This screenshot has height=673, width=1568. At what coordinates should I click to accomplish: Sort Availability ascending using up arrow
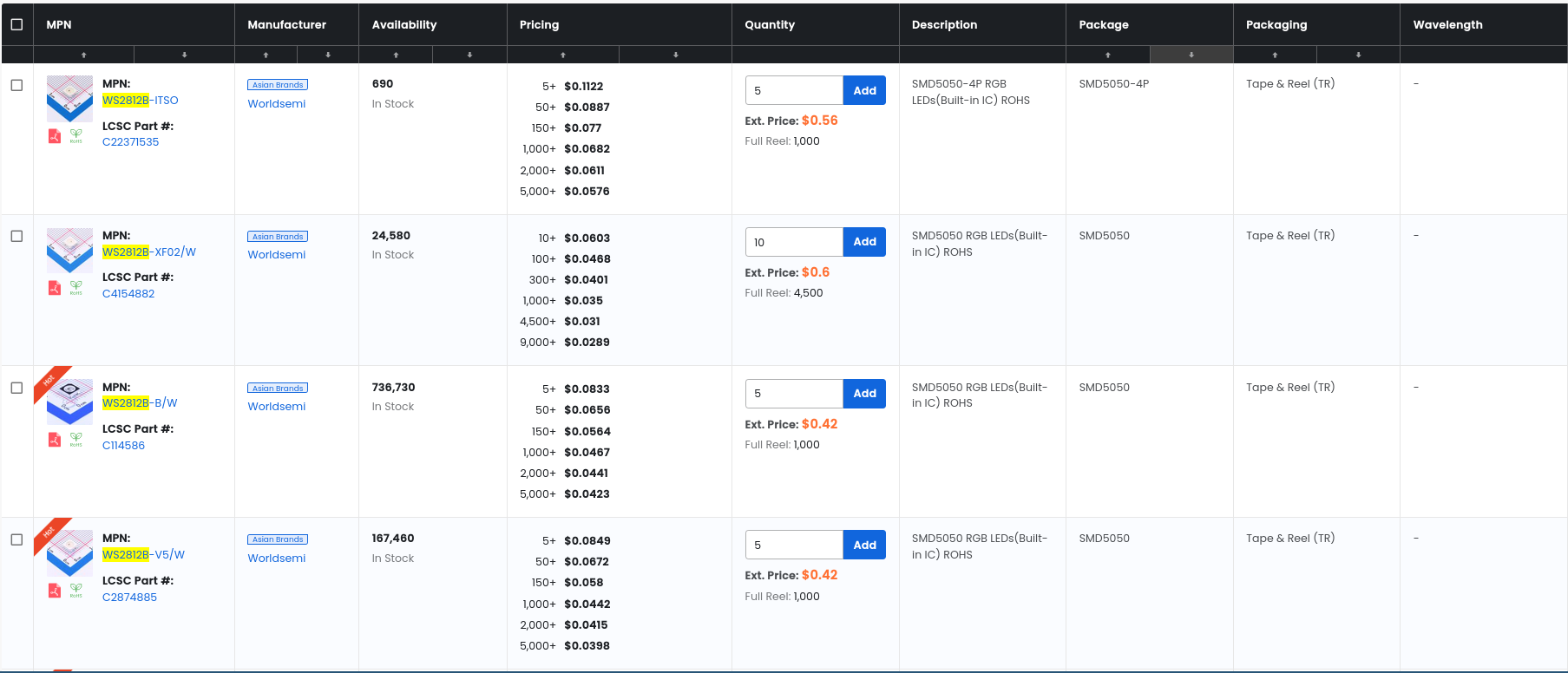point(396,55)
